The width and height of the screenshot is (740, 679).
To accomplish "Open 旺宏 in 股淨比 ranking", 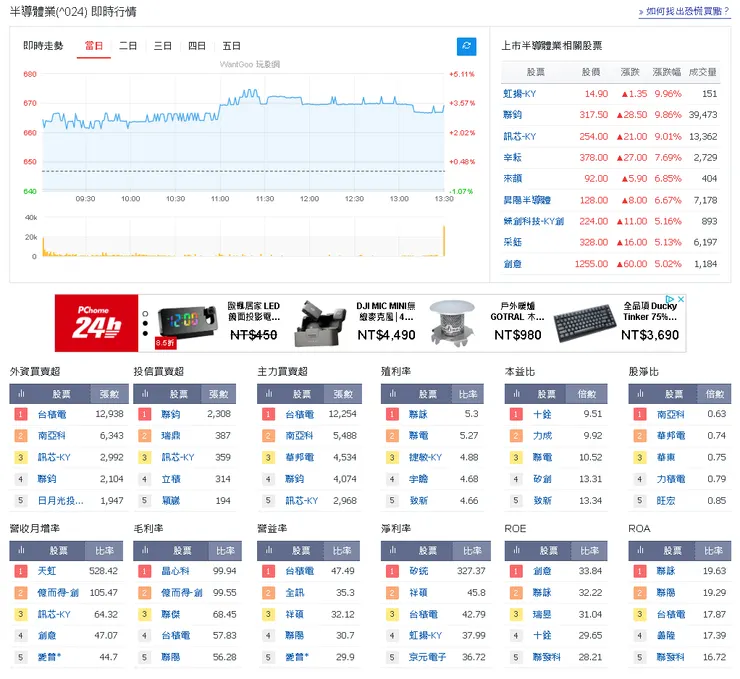I will (x=665, y=501).
